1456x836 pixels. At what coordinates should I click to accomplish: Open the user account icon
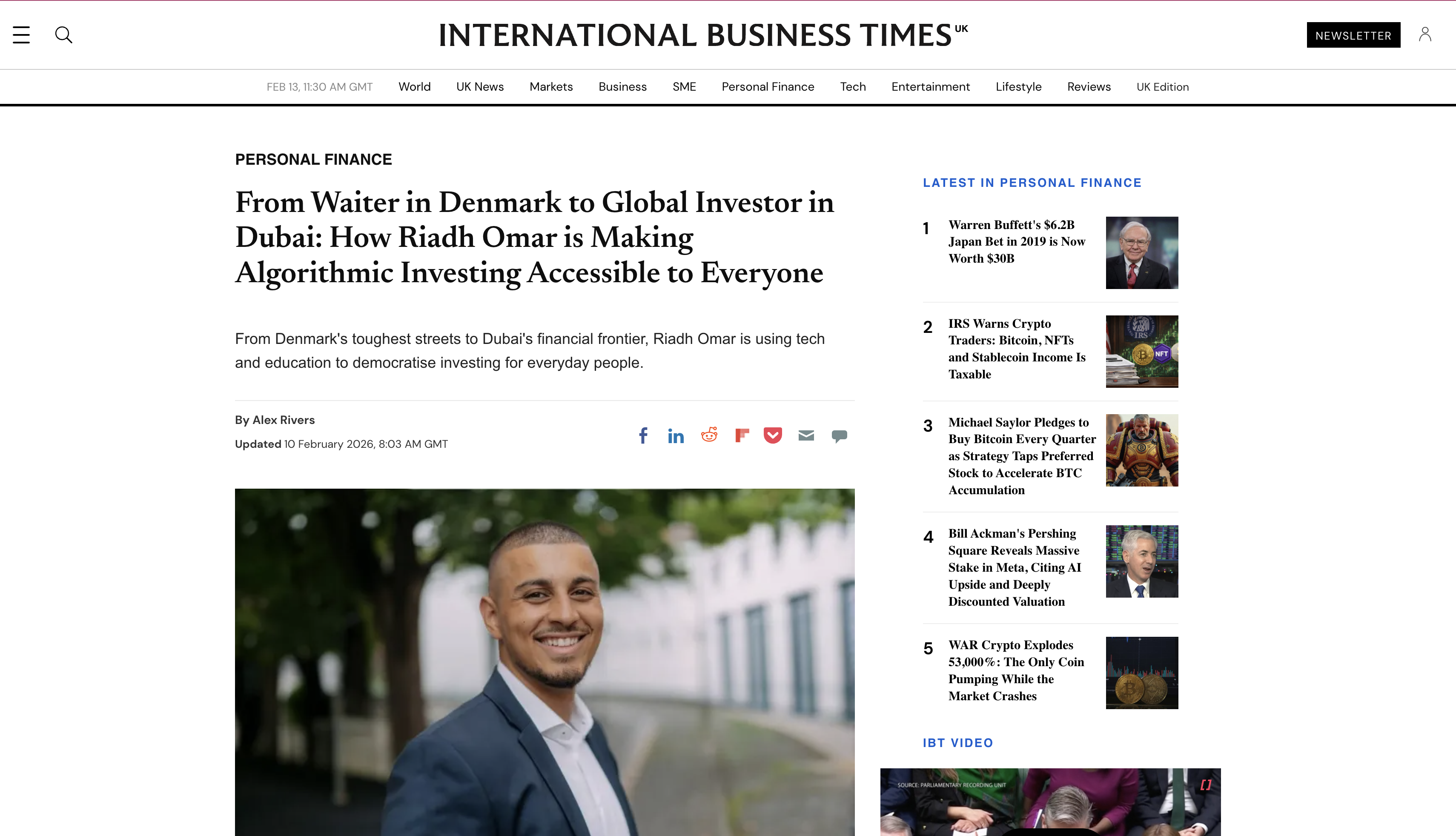[1424, 35]
